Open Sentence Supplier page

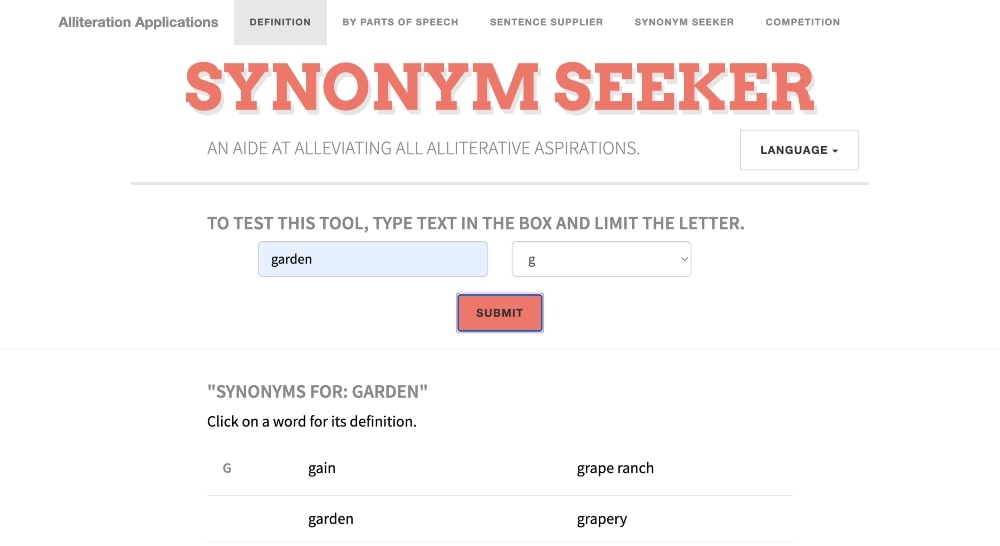pos(546,22)
